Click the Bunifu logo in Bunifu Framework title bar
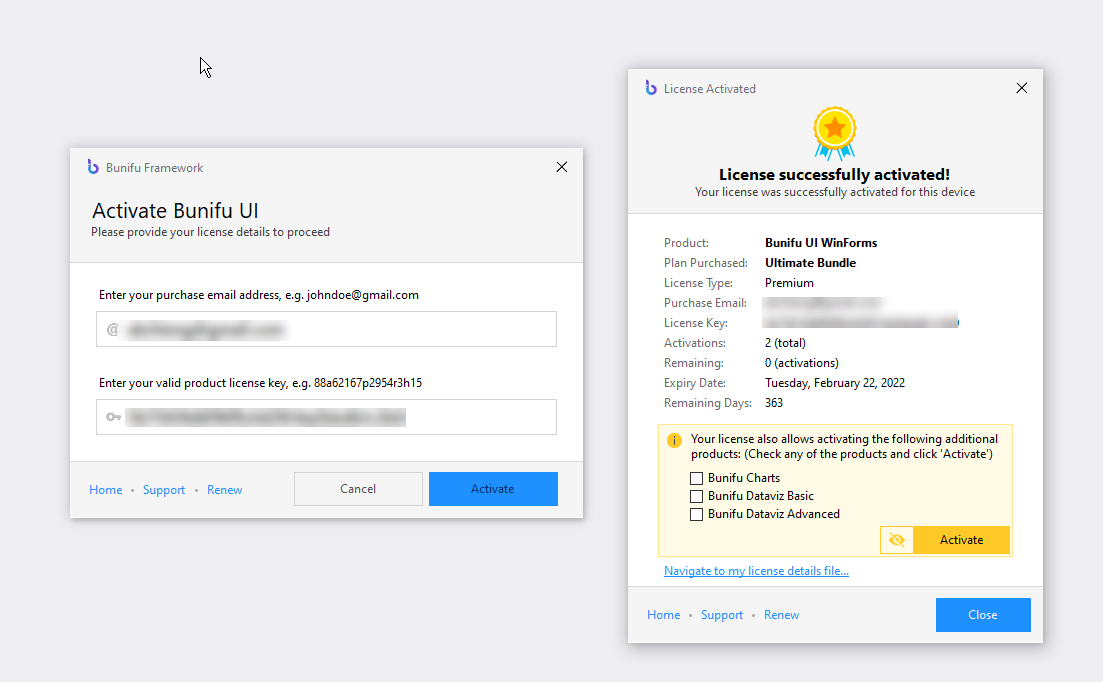This screenshot has width=1103, height=682. coord(93,167)
